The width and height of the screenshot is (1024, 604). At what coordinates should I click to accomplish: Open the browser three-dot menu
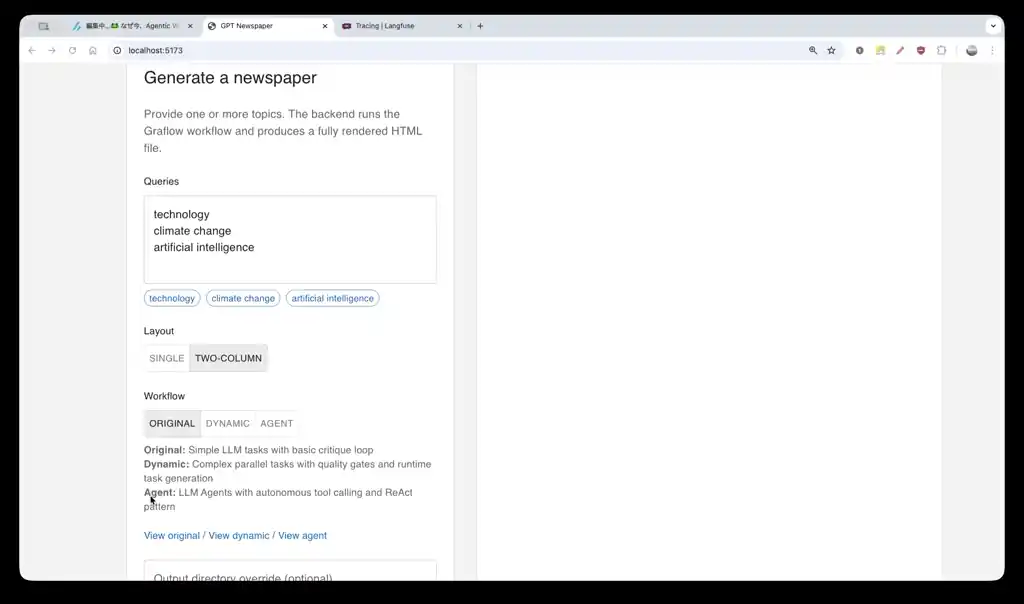point(992,50)
